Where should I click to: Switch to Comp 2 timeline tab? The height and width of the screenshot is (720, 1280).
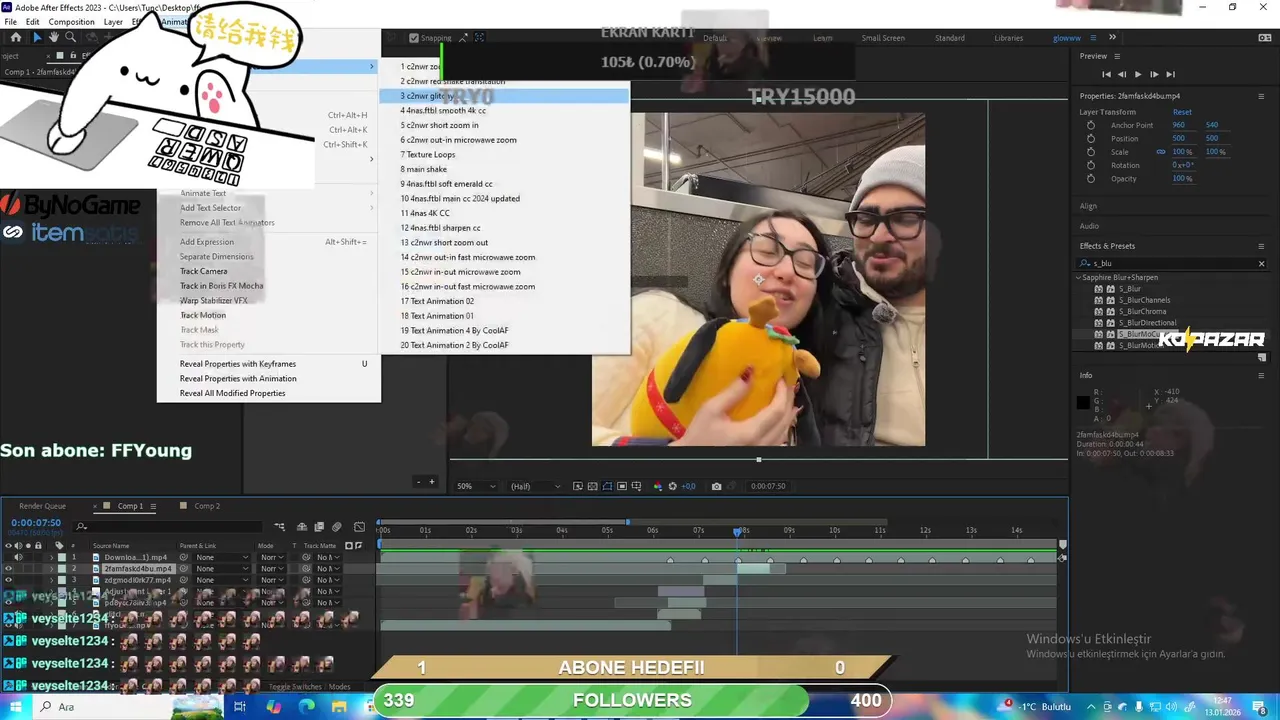(207, 506)
